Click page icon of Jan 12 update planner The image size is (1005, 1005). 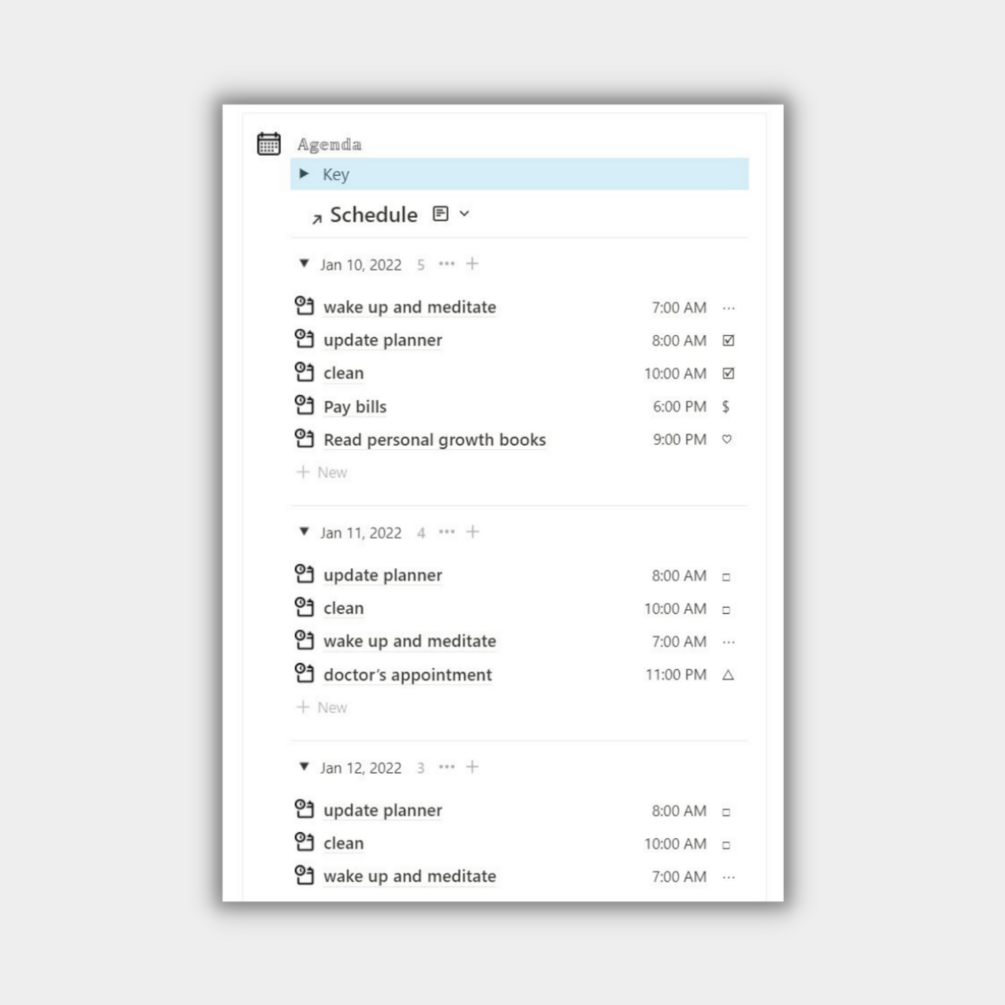[304, 809]
